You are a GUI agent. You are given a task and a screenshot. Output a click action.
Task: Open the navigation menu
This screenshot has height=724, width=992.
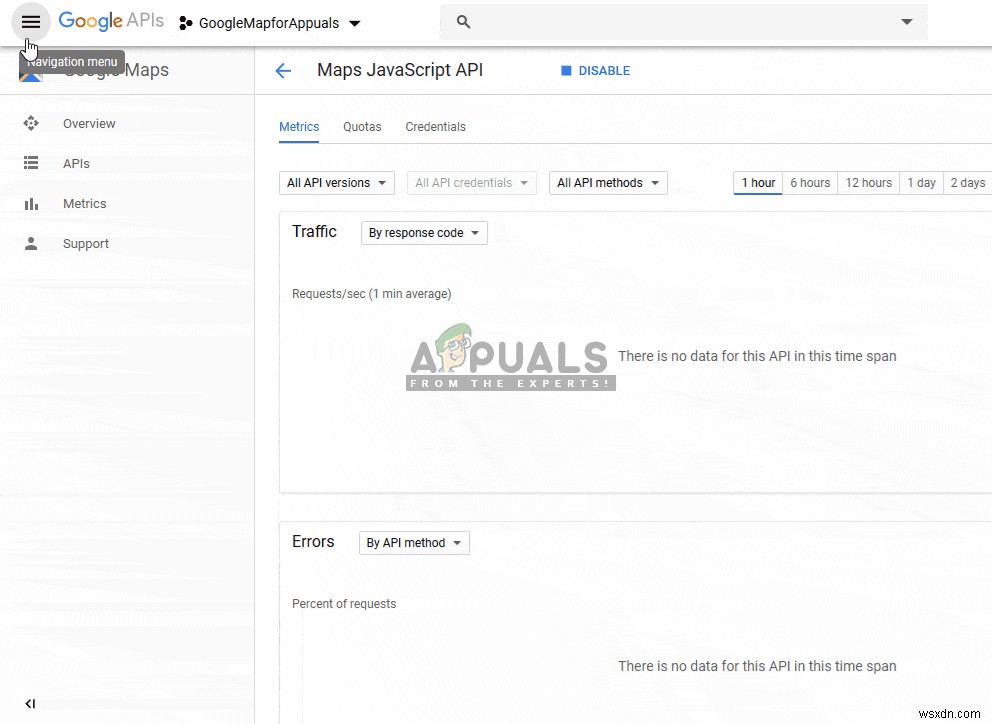(x=30, y=22)
